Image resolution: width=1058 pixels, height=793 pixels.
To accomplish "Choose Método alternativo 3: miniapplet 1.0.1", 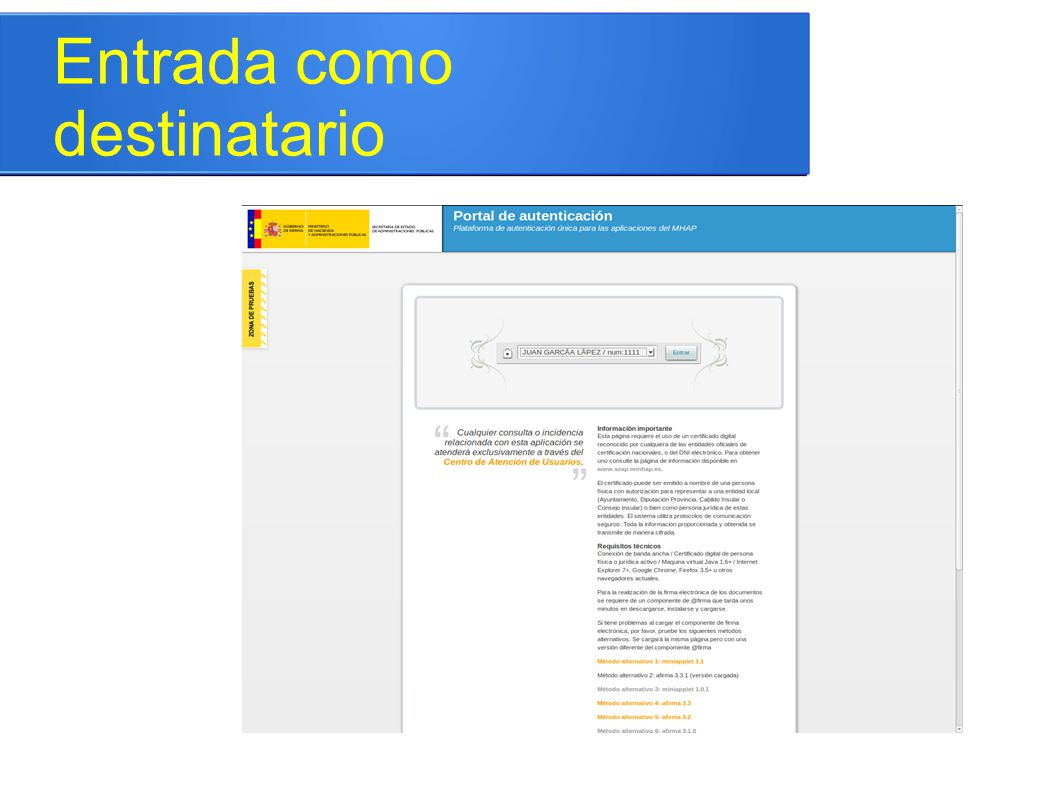I will pos(653,689).
